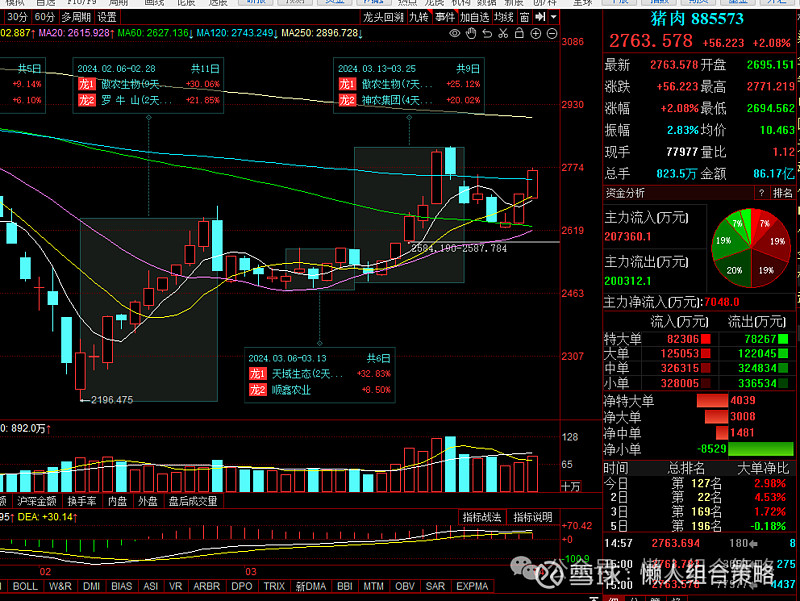The image size is (800, 601).
Task: Open the 排名 ranking button
Action: pos(782,193)
